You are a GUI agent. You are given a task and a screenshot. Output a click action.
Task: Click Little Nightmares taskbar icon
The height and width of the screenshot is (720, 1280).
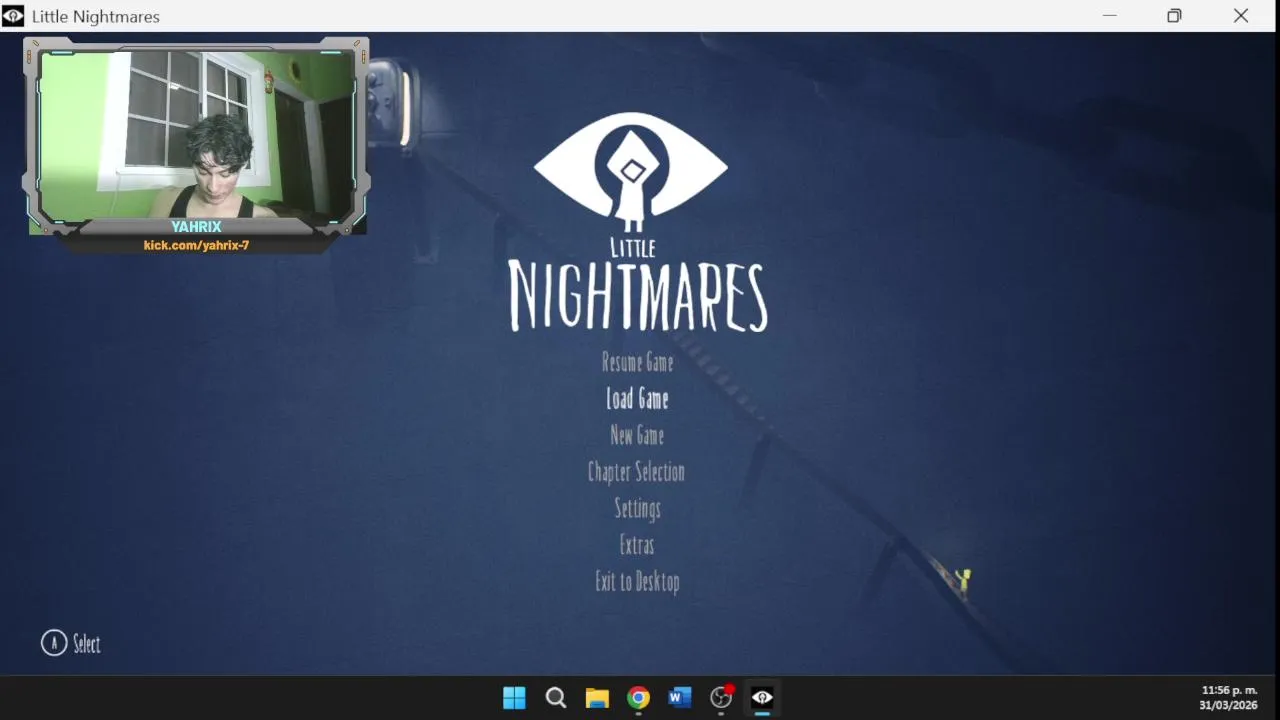tap(762, 698)
